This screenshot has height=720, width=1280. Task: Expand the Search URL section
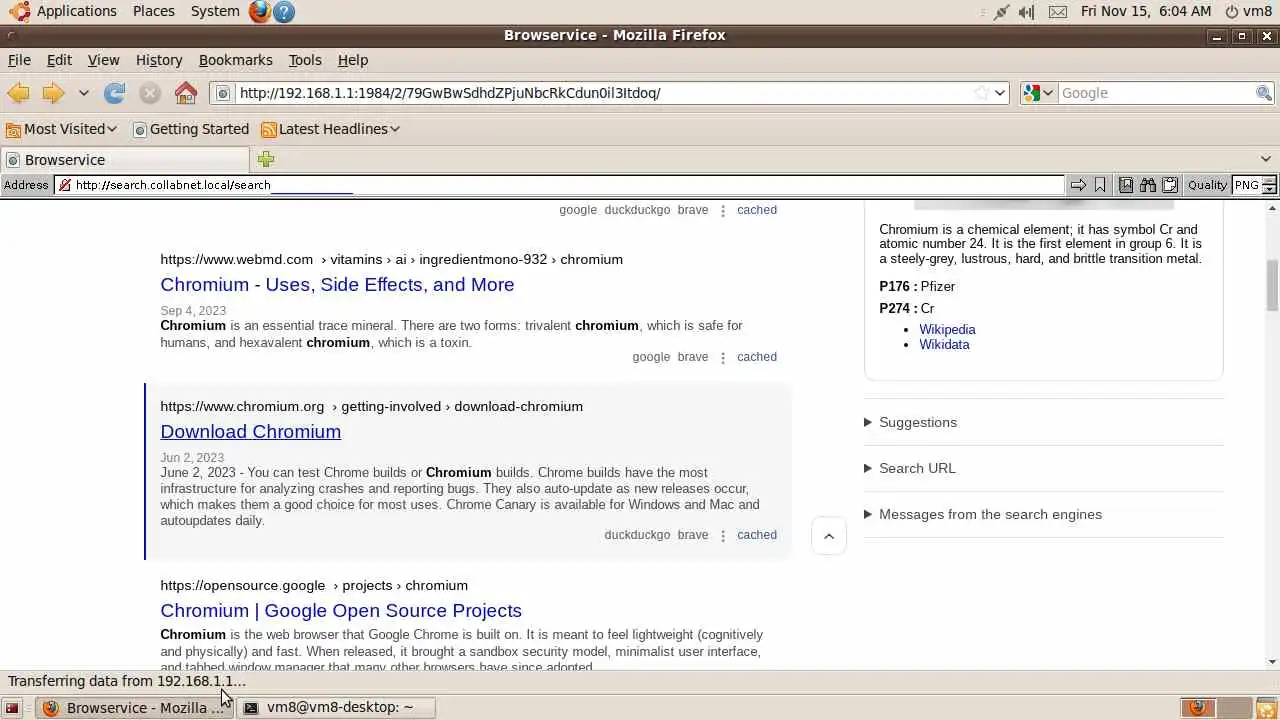coord(909,468)
